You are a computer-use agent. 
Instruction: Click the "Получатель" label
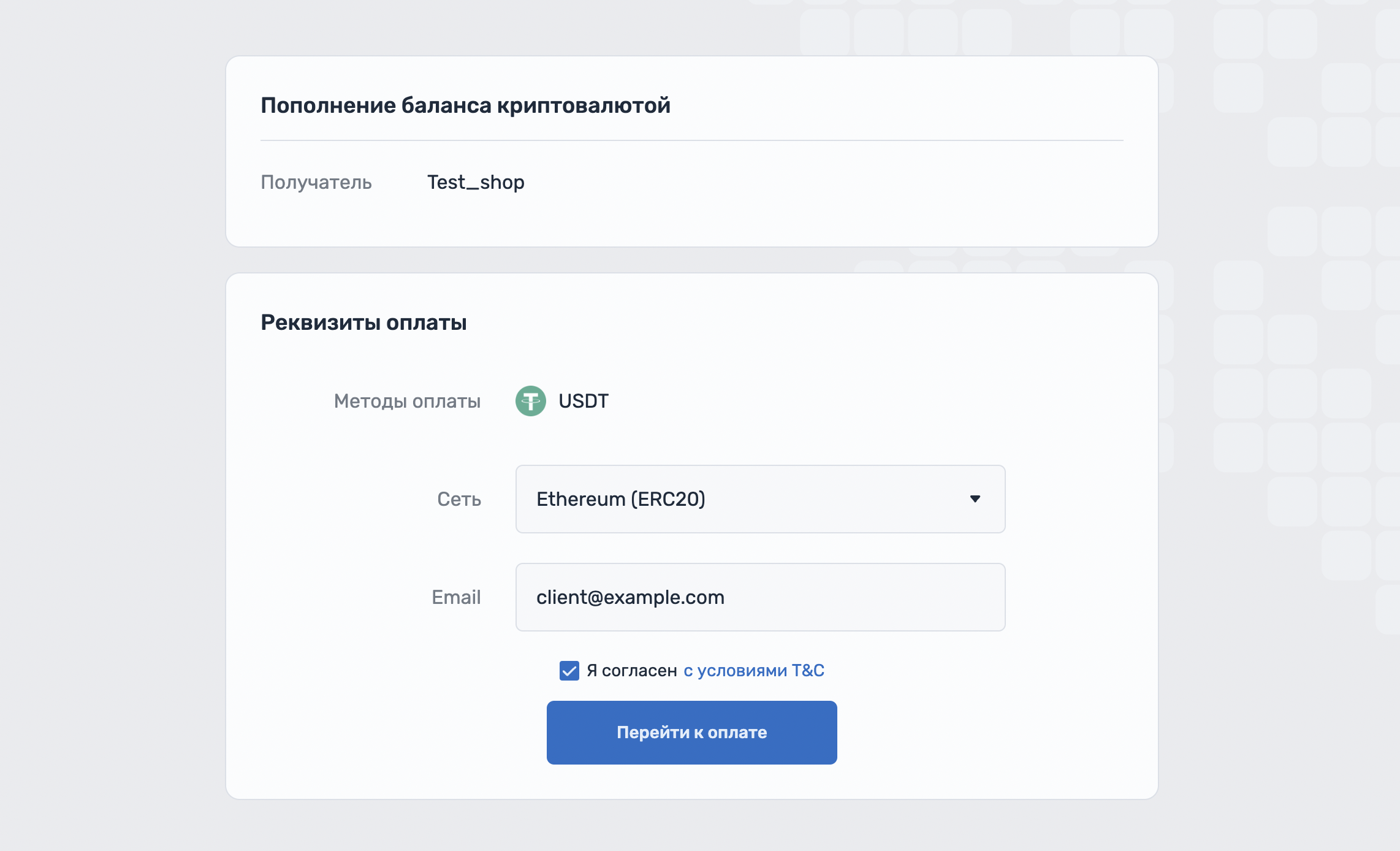pos(316,182)
